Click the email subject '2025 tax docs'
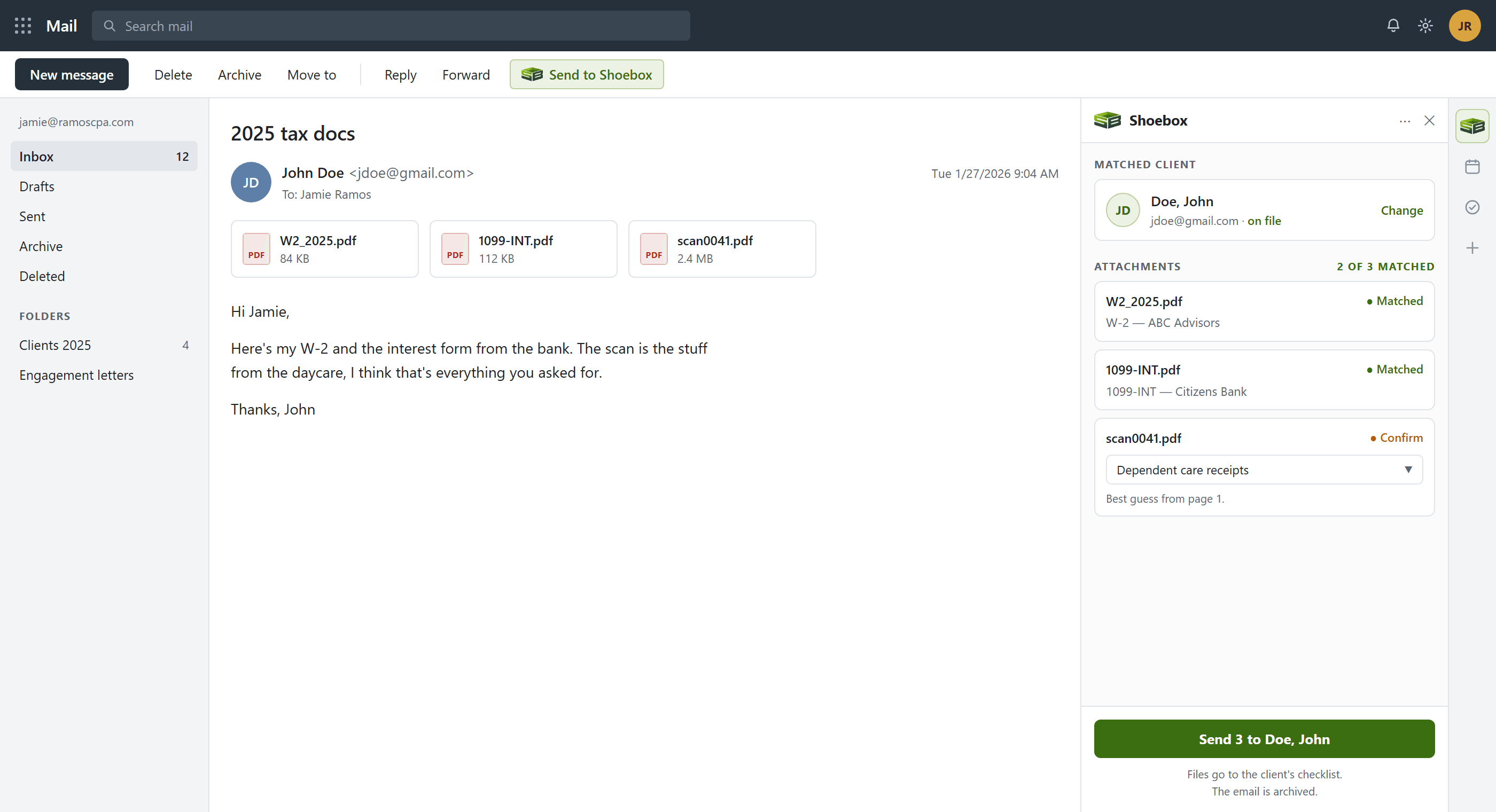This screenshot has height=812, width=1496. (x=293, y=134)
